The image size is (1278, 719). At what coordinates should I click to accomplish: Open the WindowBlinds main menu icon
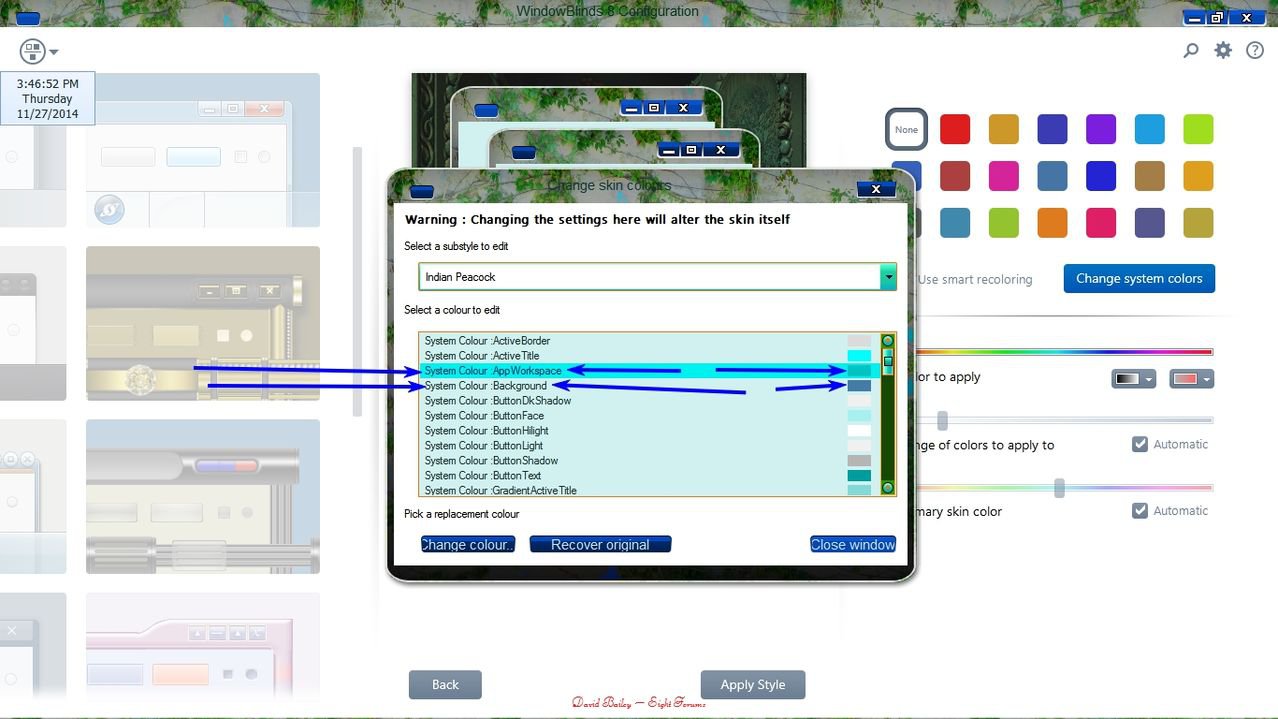[x=32, y=51]
